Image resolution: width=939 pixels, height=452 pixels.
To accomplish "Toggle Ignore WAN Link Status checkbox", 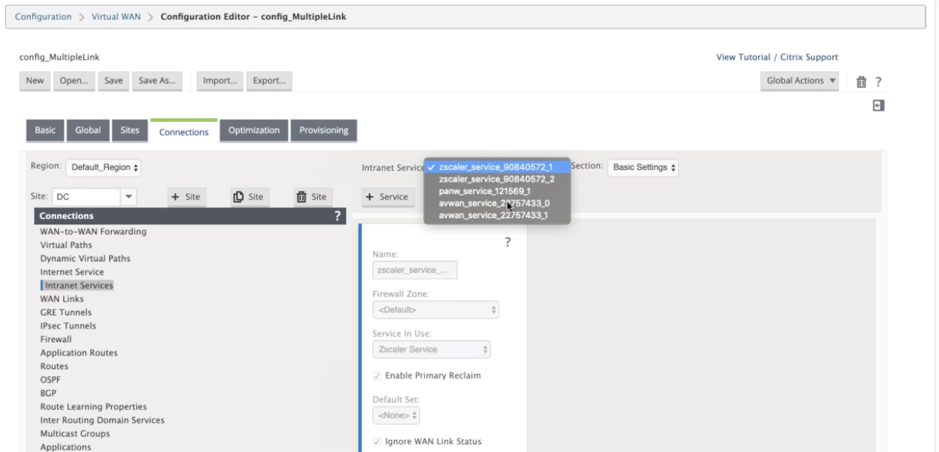I will pyautogui.click(x=377, y=442).
